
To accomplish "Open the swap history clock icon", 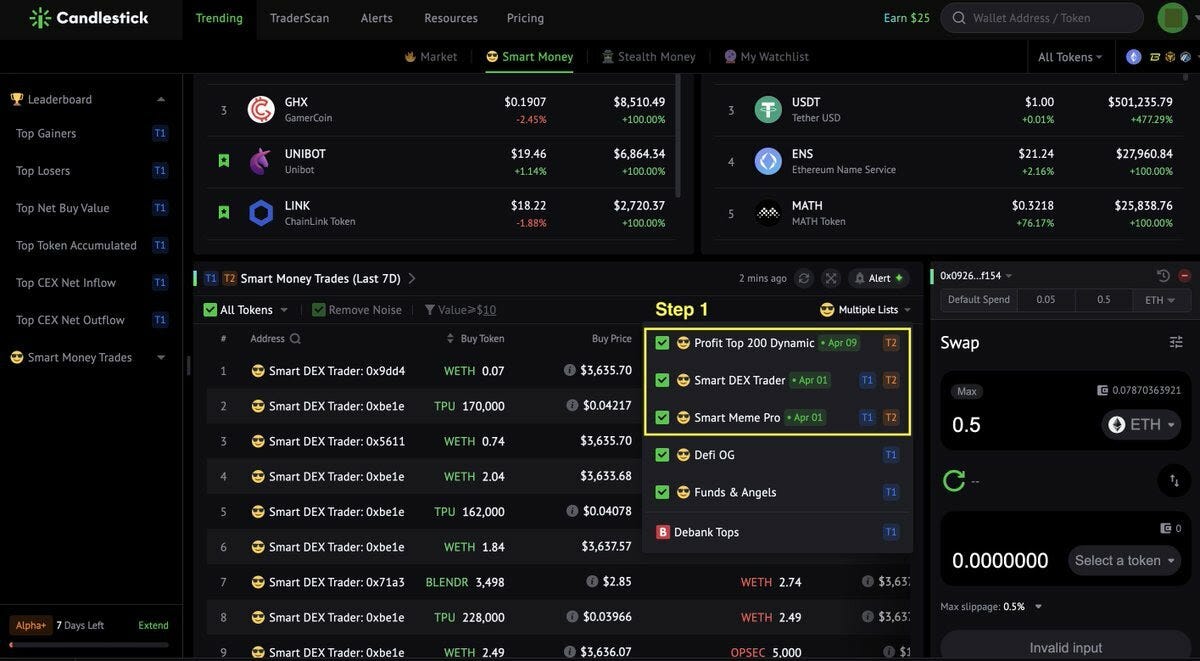I will tap(1163, 276).
